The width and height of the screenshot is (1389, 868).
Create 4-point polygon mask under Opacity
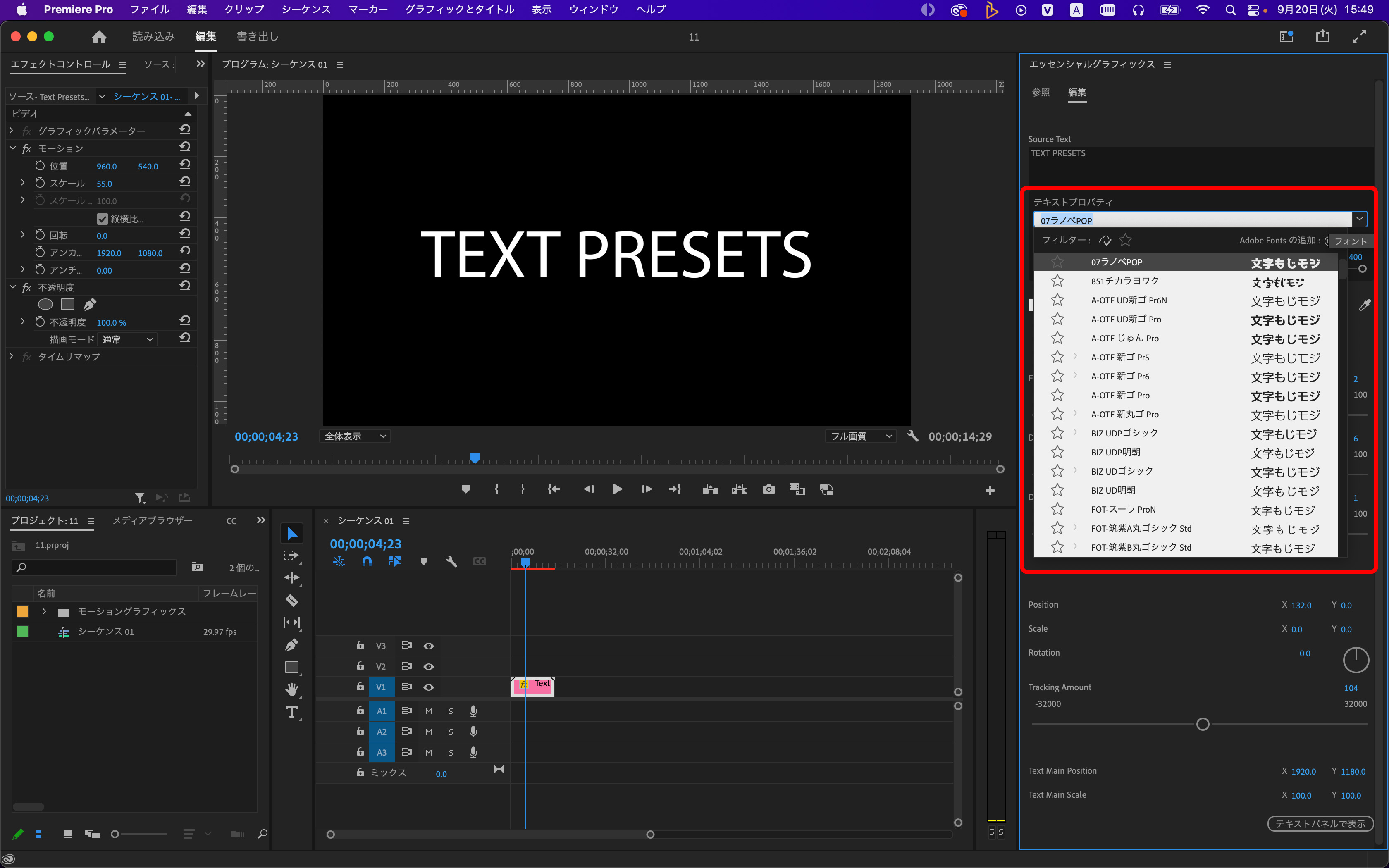[68, 304]
